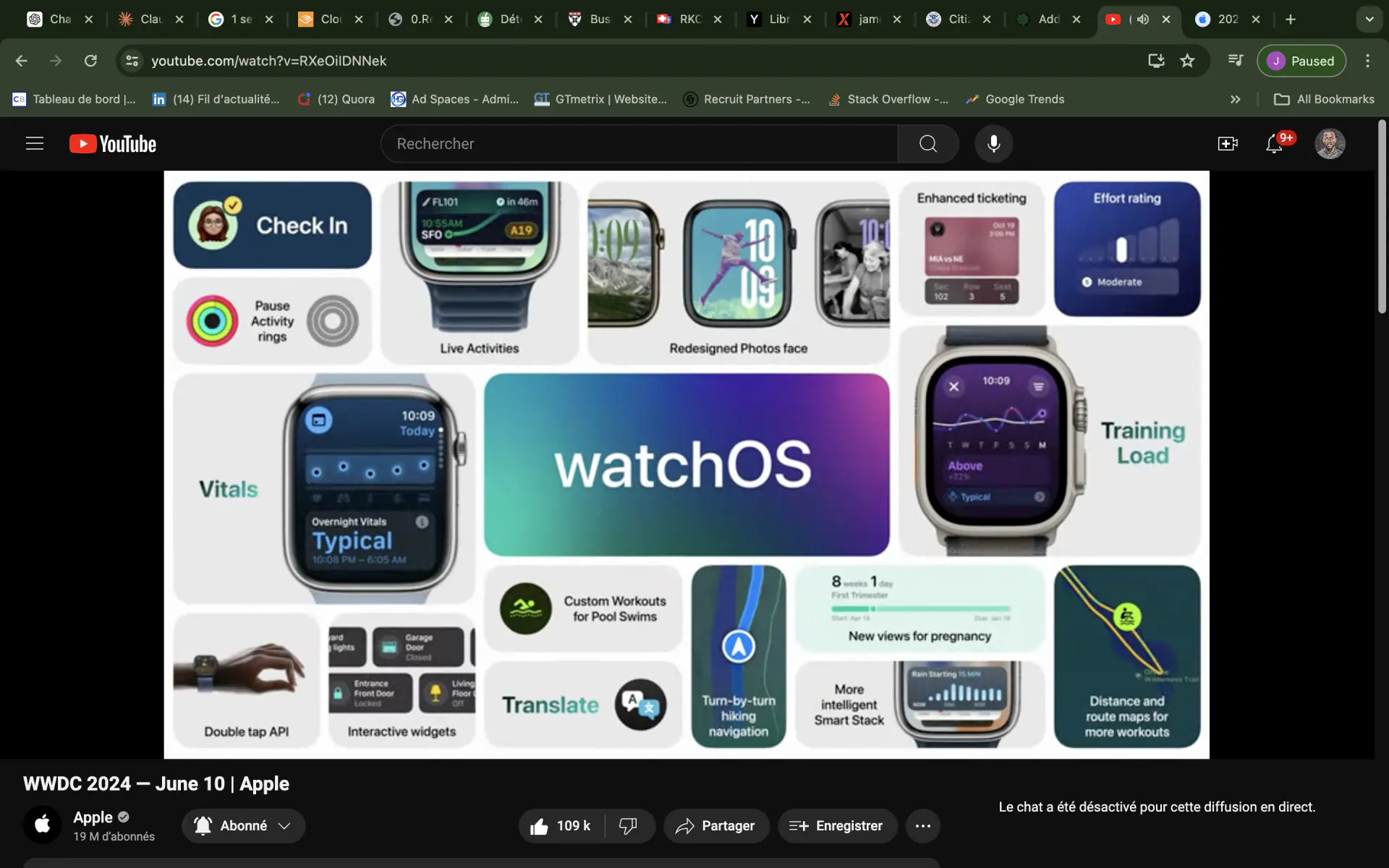The height and width of the screenshot is (868, 1389).
Task: Open Recruit Partners bookmark
Action: click(x=747, y=99)
